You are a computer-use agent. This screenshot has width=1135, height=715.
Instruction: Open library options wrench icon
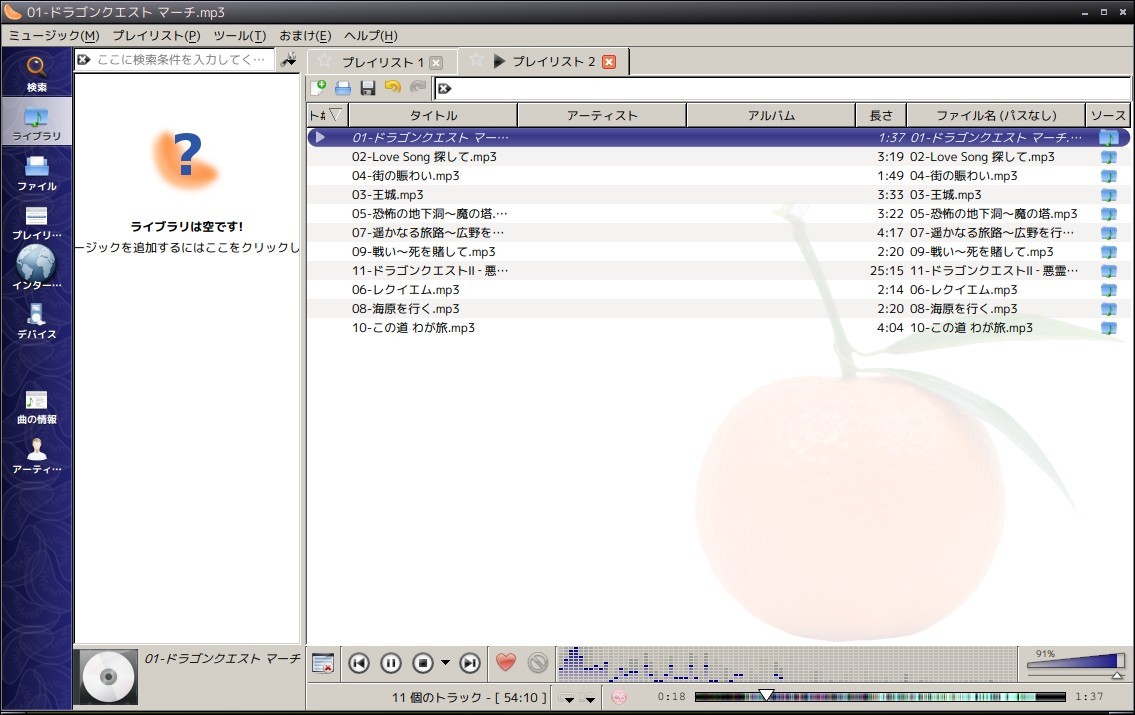pyautogui.click(x=289, y=59)
